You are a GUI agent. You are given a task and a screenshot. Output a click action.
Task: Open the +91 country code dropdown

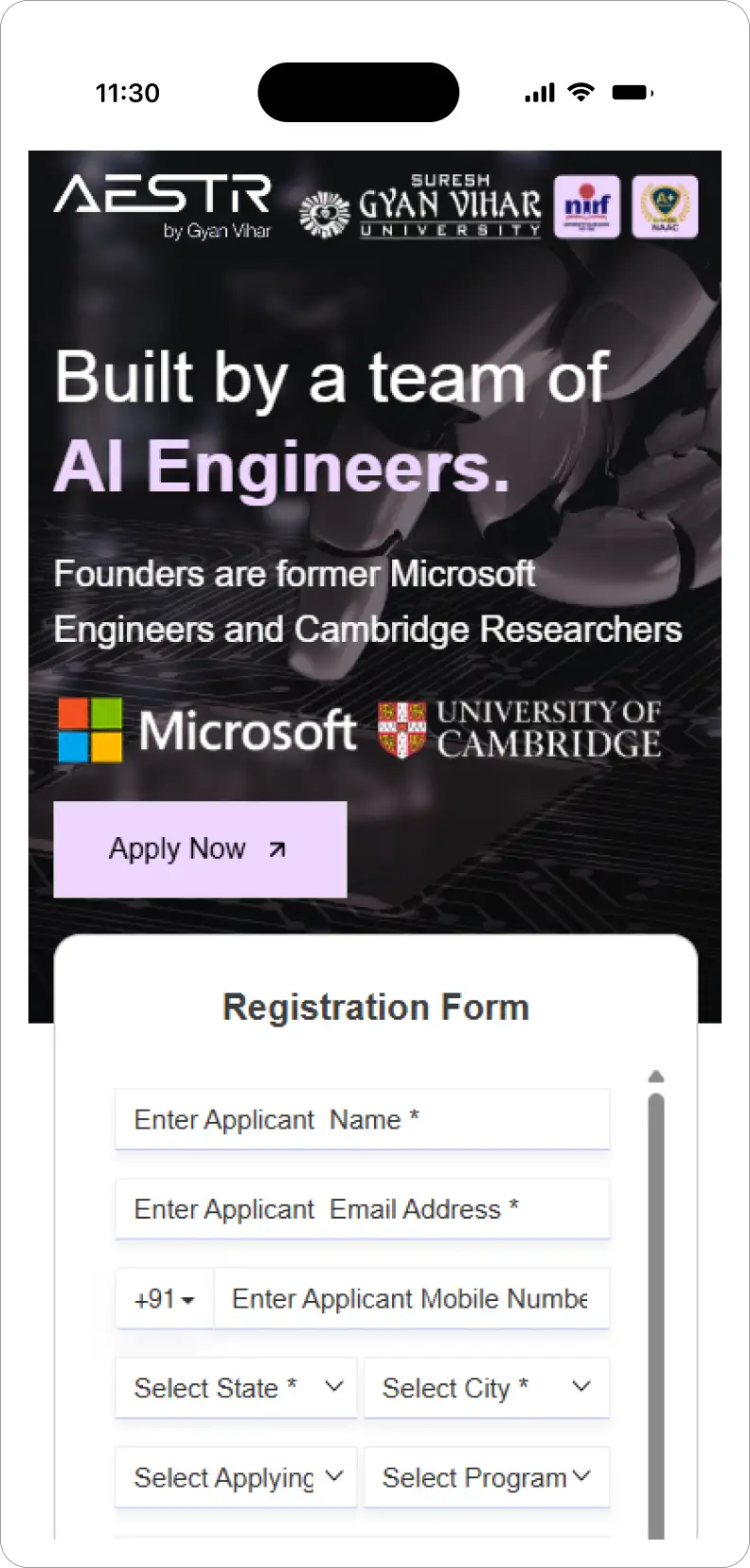[165, 1299]
